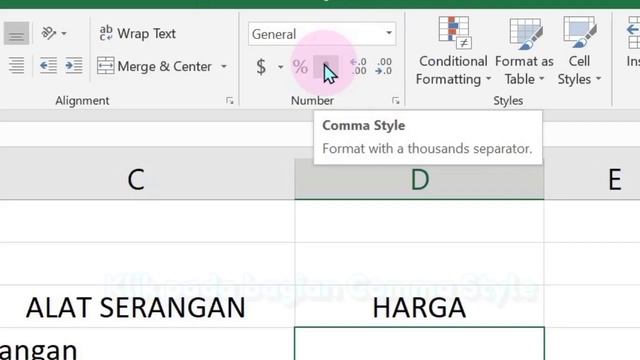This screenshot has height=360, width=640.
Task: Open the Alignment settings dialog launcher
Action: [x=230, y=100]
